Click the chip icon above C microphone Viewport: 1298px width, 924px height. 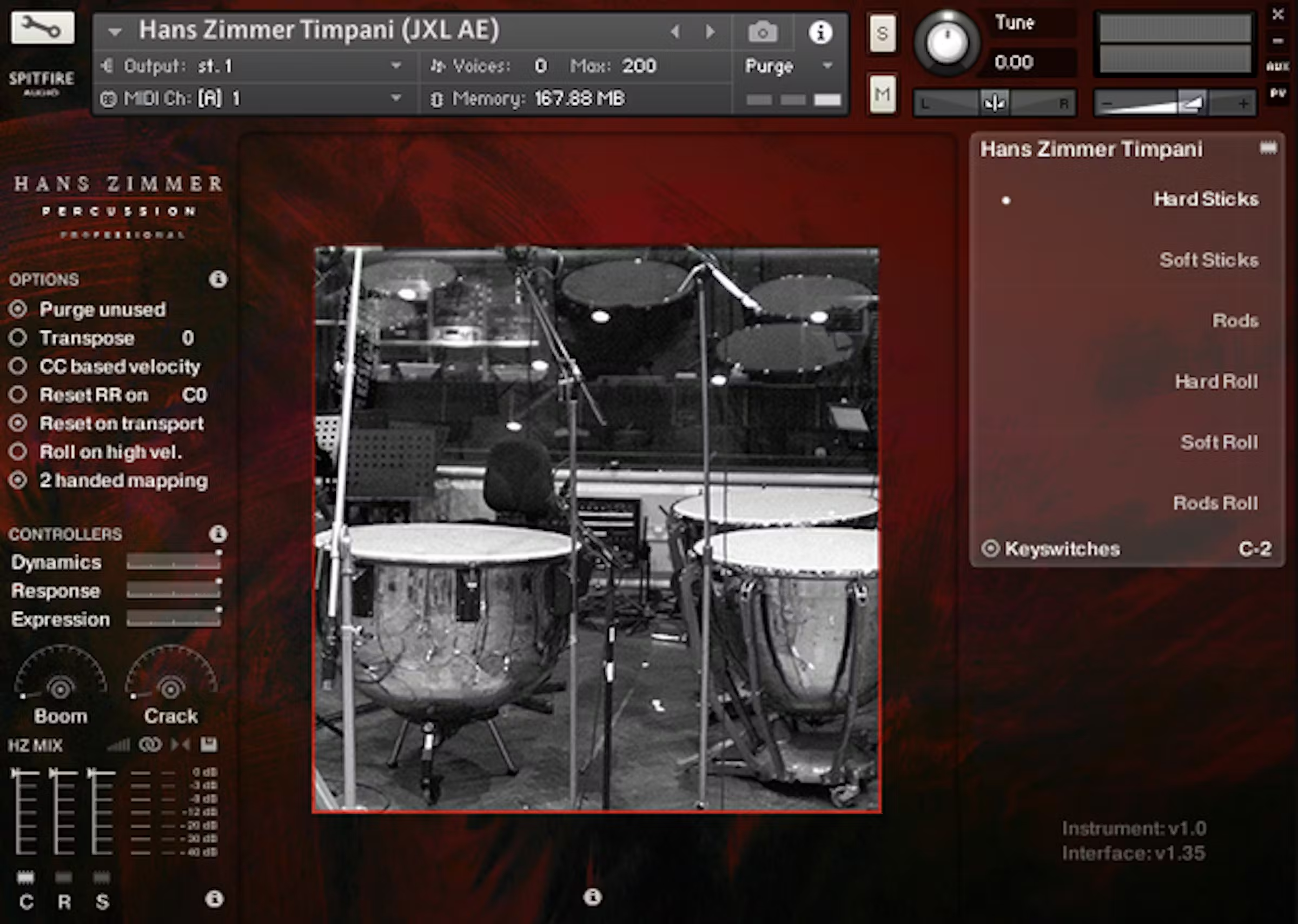coord(25,877)
